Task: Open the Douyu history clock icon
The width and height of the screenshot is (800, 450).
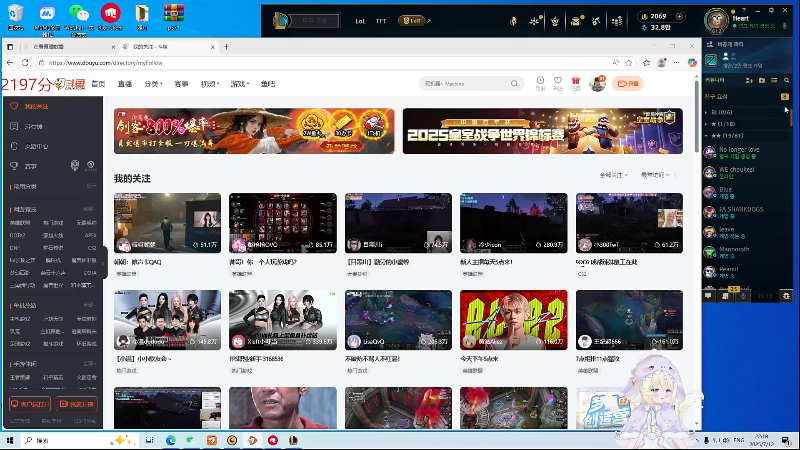Action: click(x=540, y=81)
